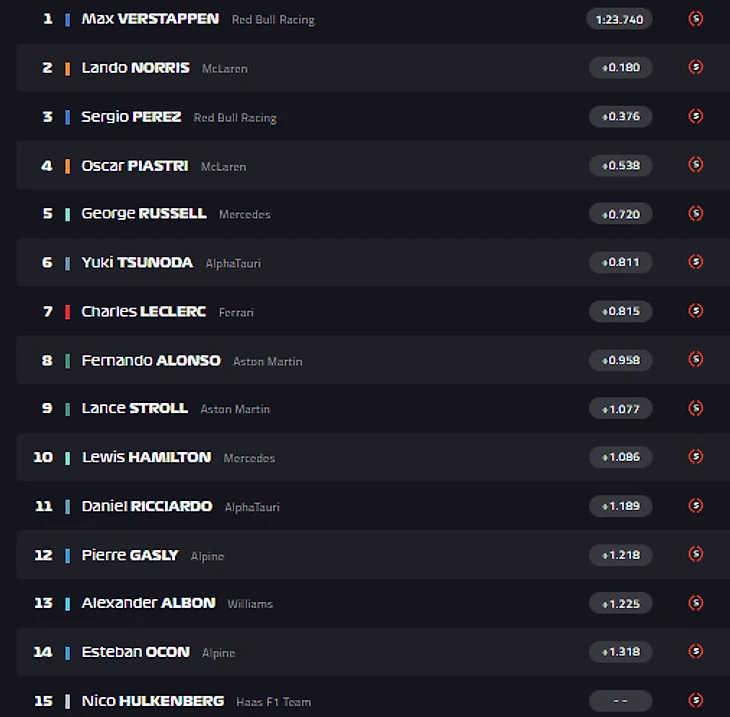730x717 pixels.
Task: Click the tyre icon for George Russell
Action: pyautogui.click(x=696, y=213)
